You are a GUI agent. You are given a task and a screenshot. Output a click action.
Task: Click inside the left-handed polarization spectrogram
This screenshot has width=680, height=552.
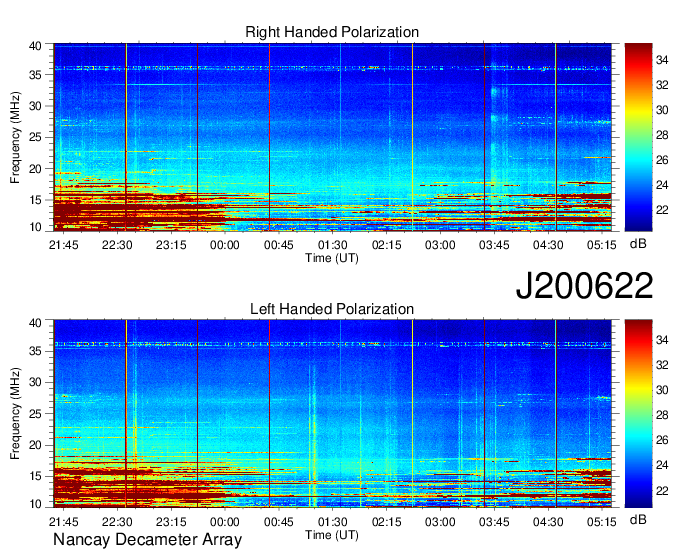[333, 413]
